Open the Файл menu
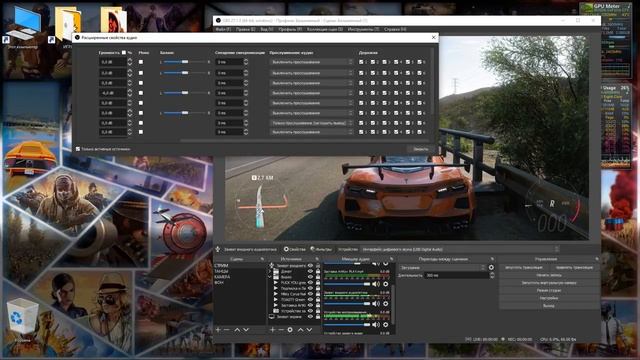The width and height of the screenshot is (640, 360). coord(223,29)
